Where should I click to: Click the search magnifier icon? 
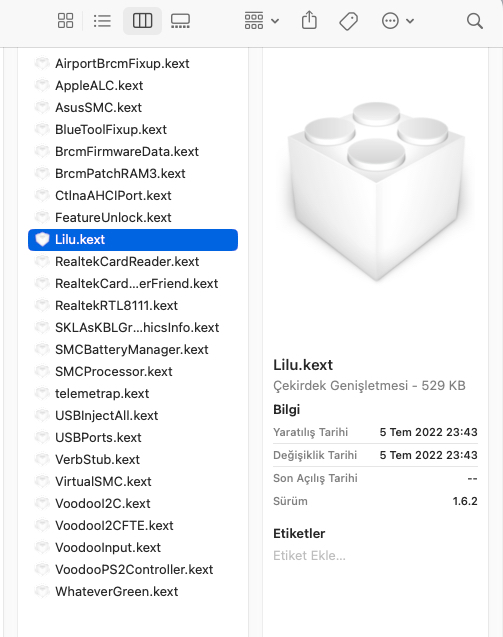click(475, 21)
